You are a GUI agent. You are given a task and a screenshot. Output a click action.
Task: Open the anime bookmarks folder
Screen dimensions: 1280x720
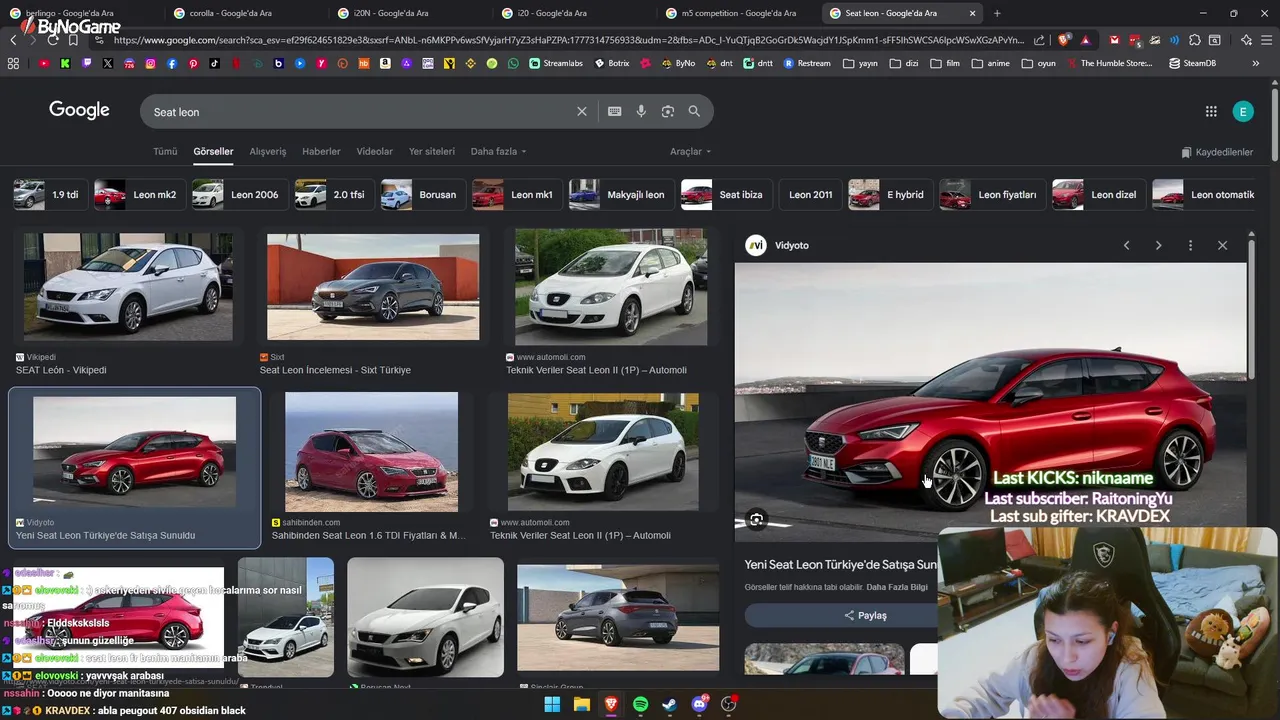990,63
